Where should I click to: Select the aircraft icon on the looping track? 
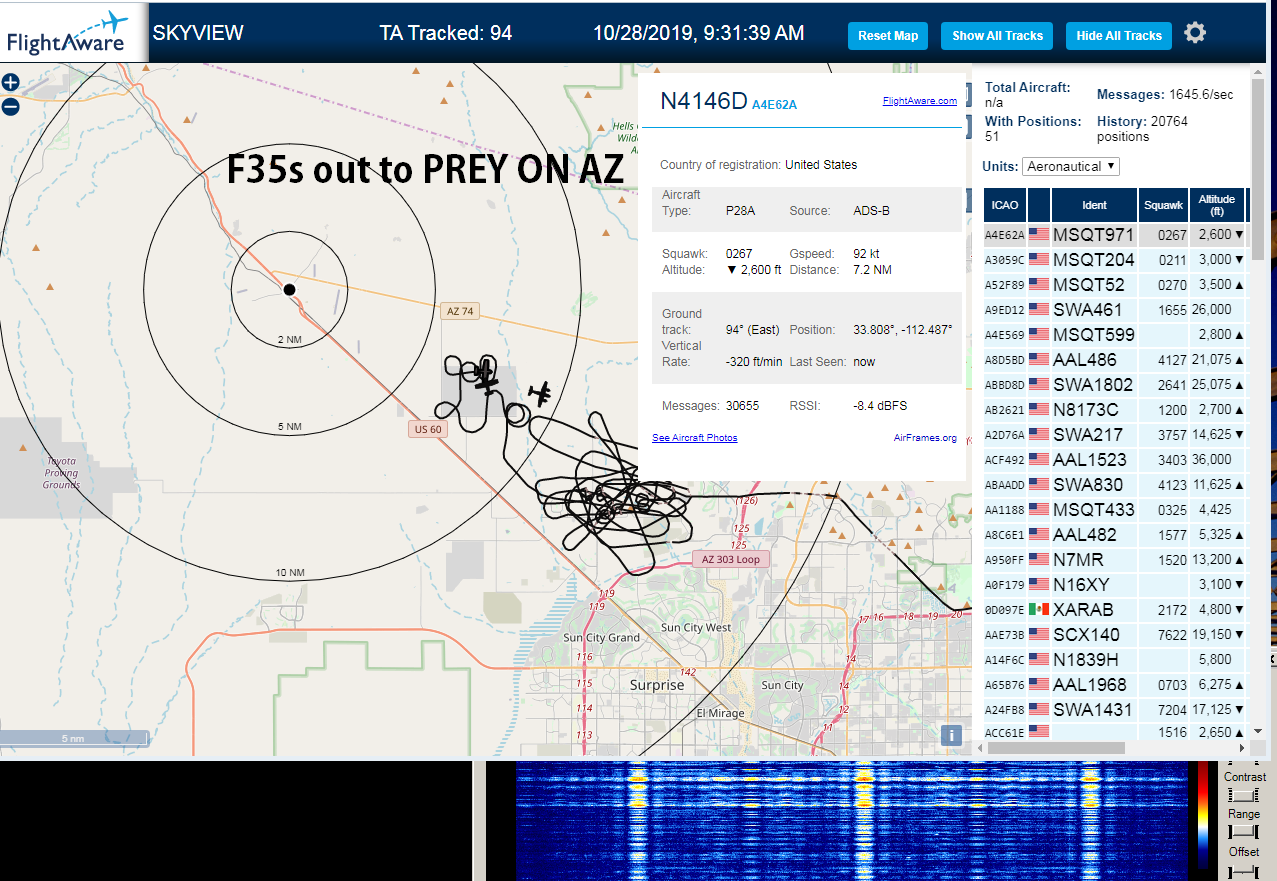click(487, 376)
